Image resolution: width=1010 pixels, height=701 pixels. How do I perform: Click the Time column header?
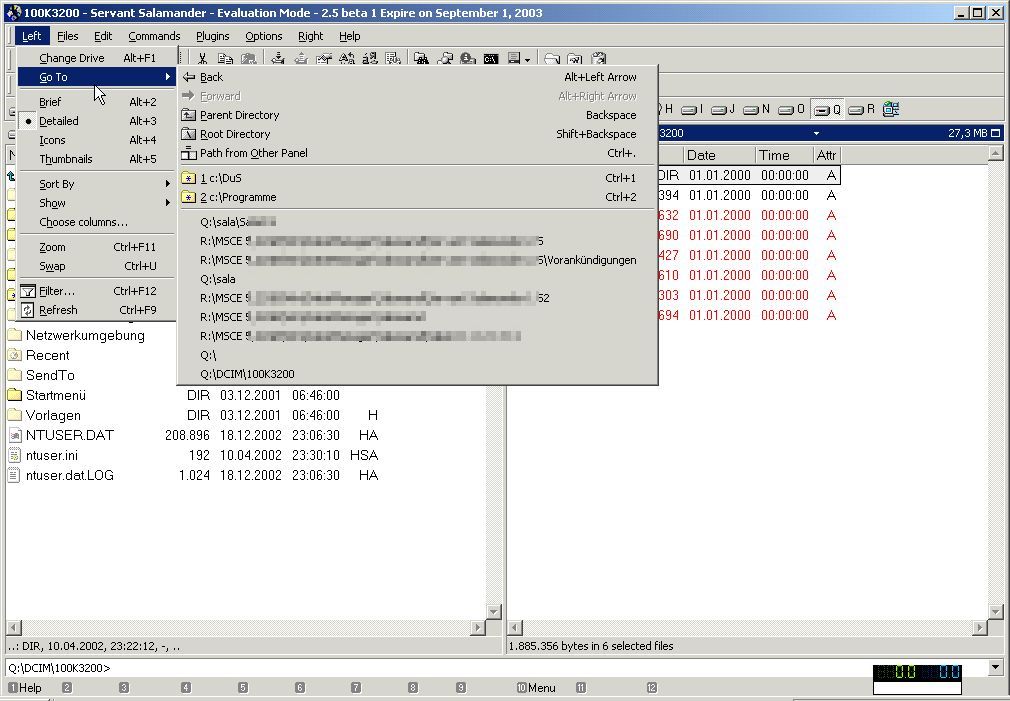pos(784,155)
